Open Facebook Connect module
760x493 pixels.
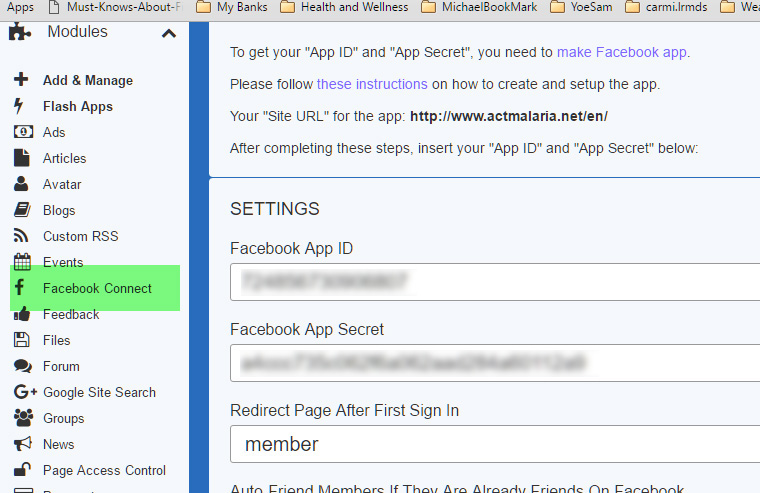(x=97, y=288)
